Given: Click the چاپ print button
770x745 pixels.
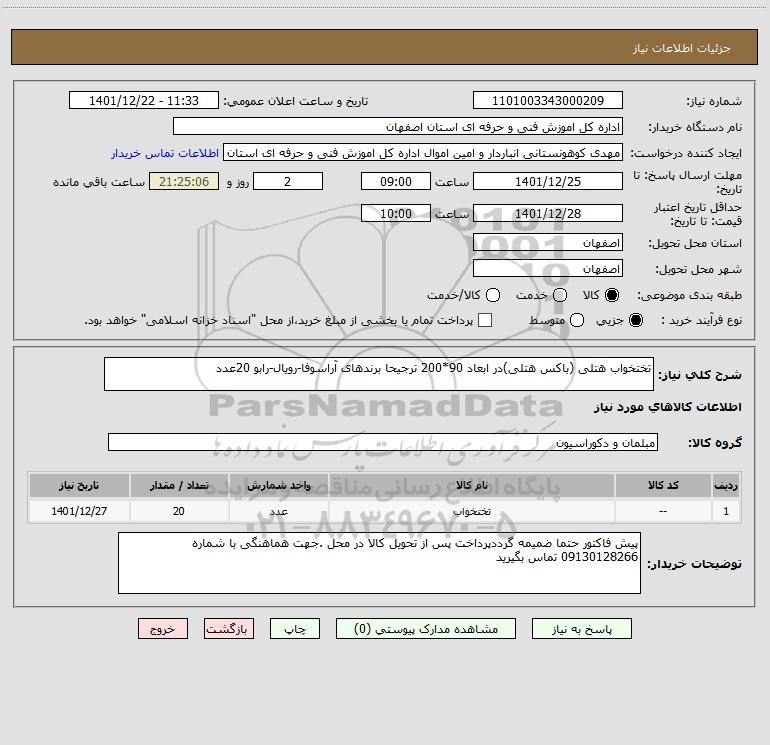Looking at the screenshot, I should (295, 629).
